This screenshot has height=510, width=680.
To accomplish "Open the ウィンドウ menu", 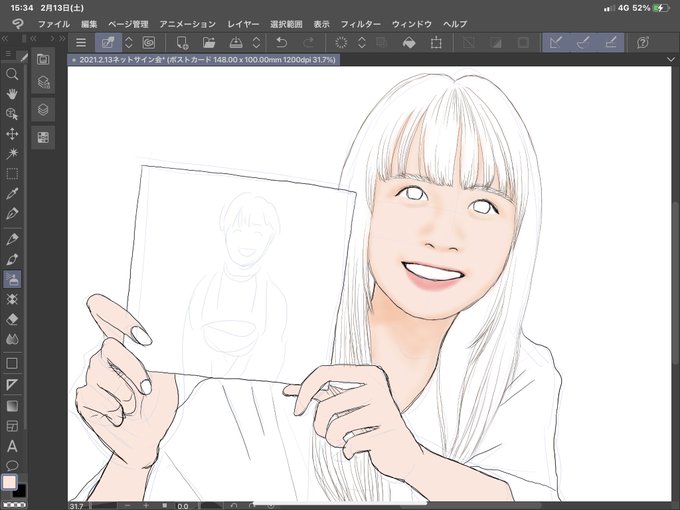I will [x=412, y=24].
